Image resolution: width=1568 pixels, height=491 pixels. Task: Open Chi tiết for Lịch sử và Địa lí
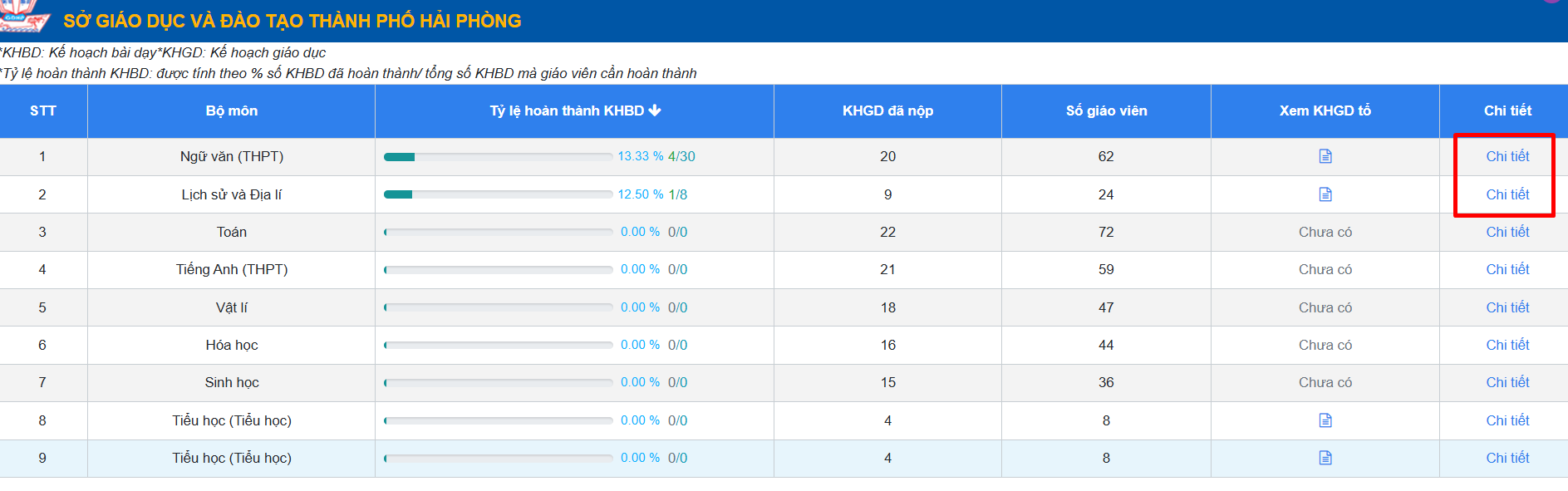[1507, 194]
